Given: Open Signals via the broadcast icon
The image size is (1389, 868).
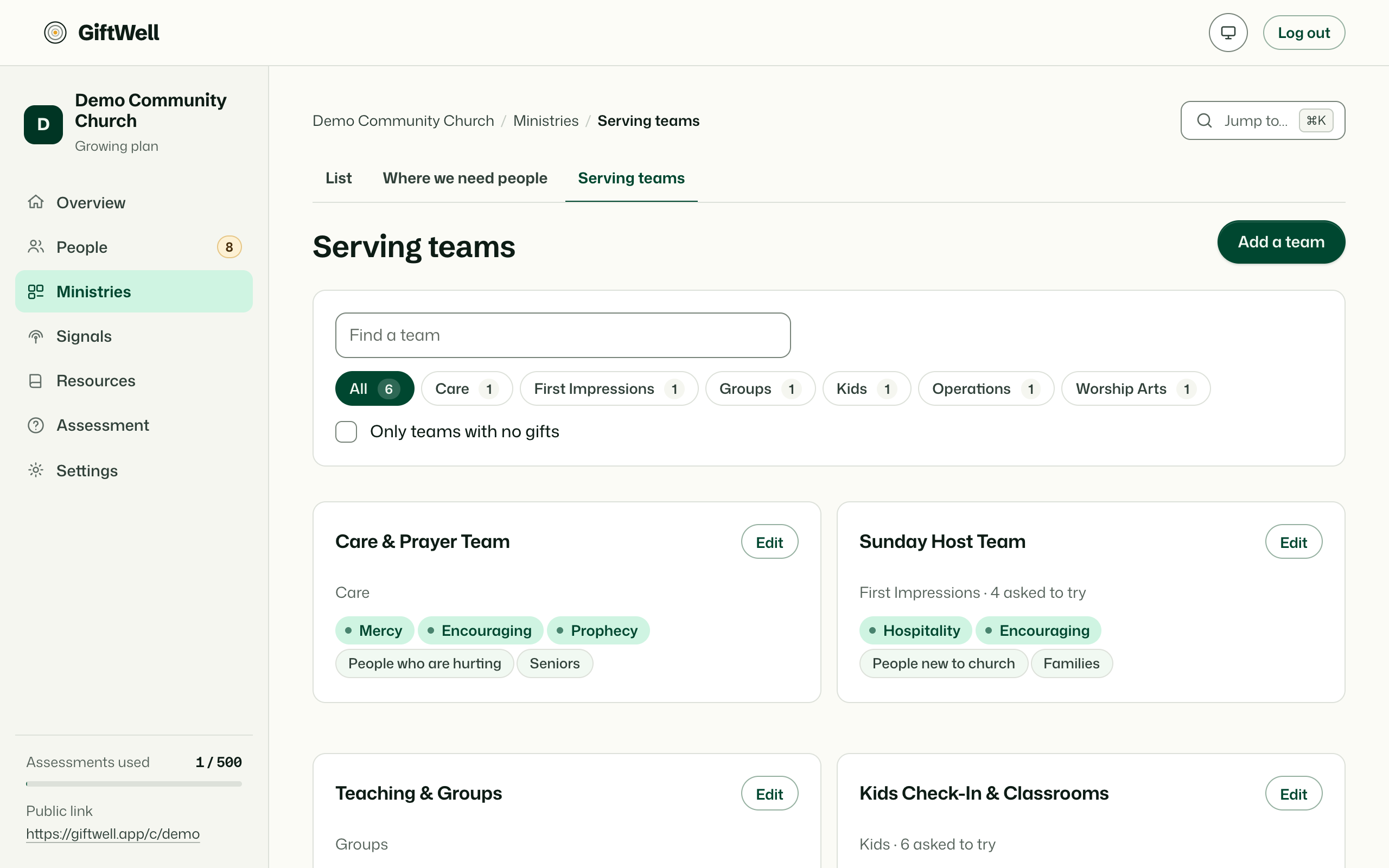Looking at the screenshot, I should point(36,336).
